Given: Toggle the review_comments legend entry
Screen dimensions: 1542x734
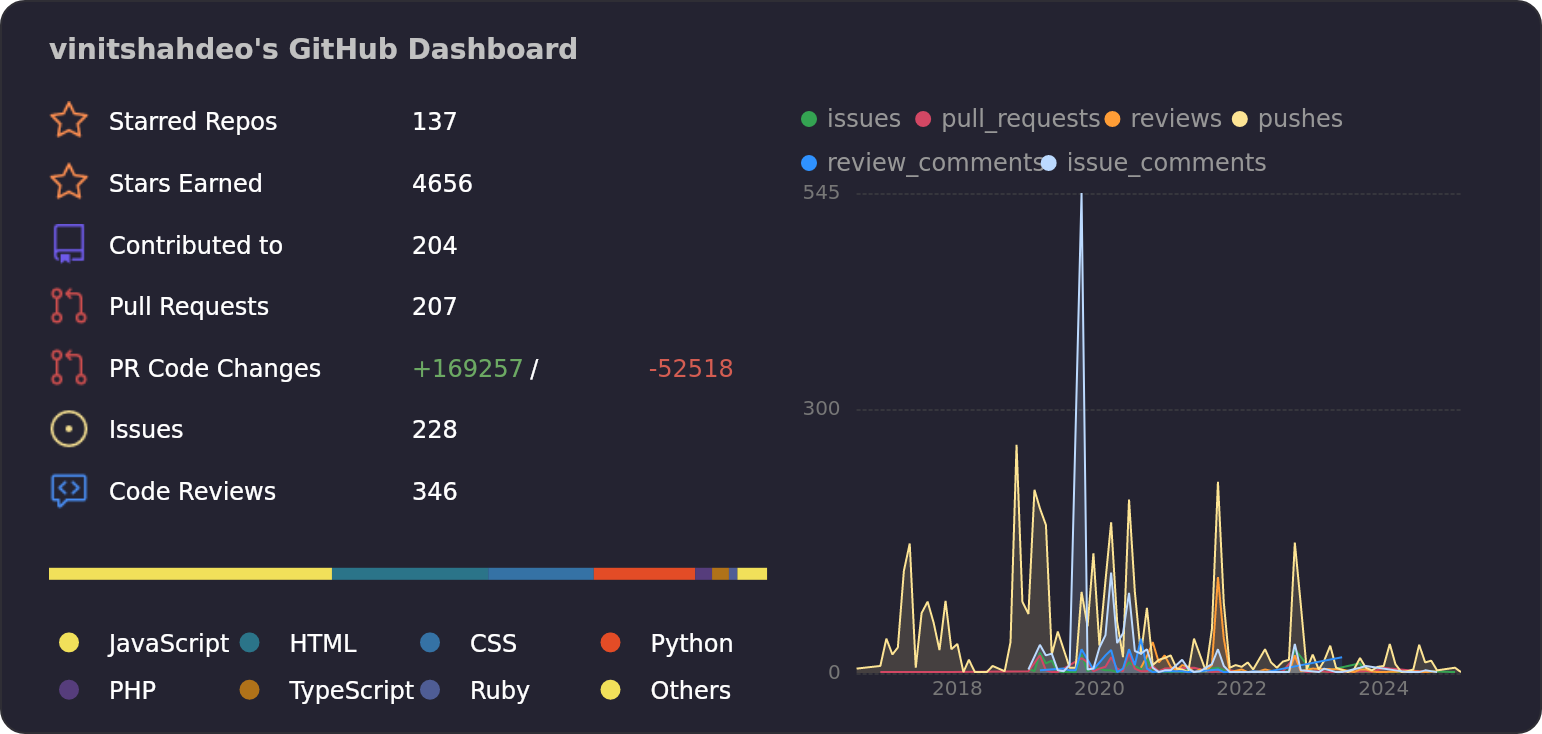Looking at the screenshot, I should [x=922, y=163].
